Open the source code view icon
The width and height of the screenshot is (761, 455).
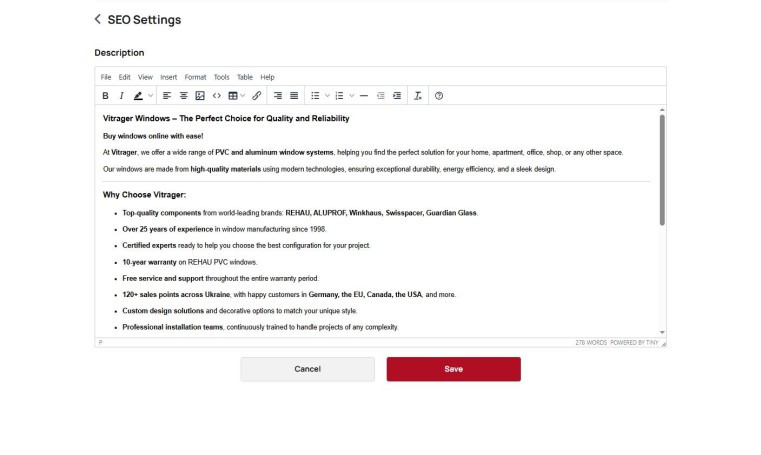216,96
